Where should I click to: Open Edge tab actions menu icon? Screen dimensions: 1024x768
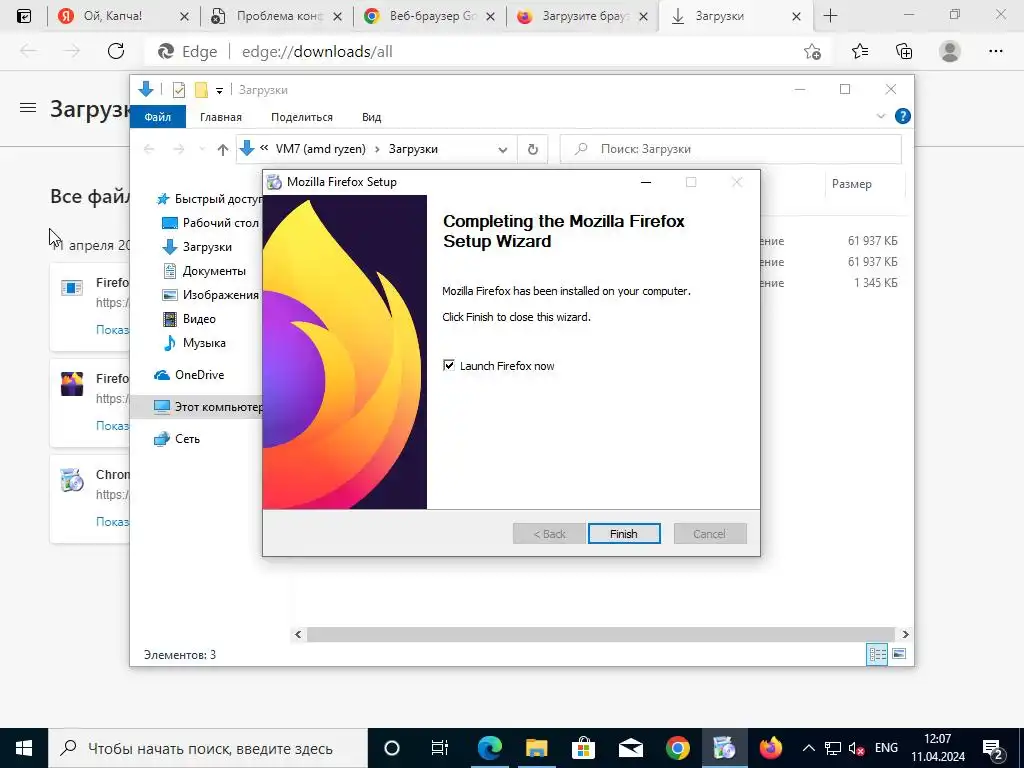tap(24, 16)
